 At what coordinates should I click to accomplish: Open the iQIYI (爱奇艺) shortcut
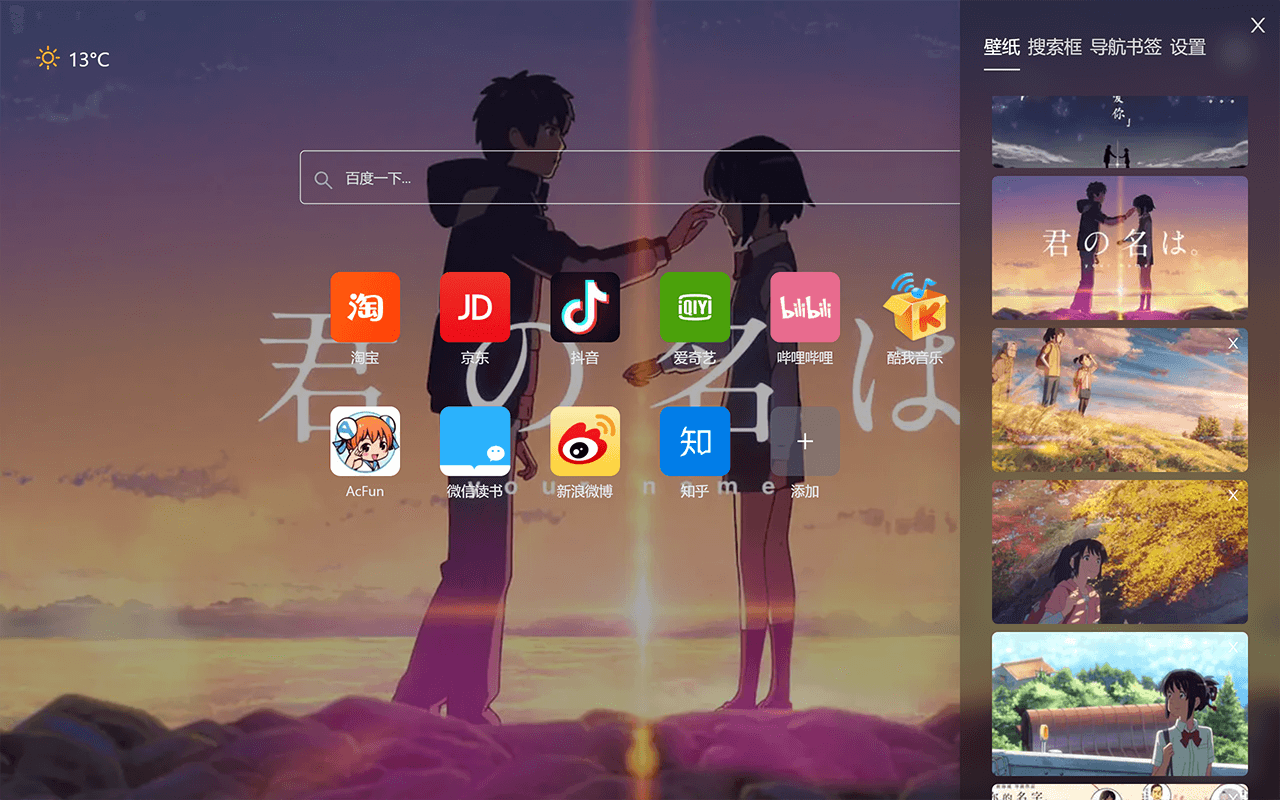[695, 307]
